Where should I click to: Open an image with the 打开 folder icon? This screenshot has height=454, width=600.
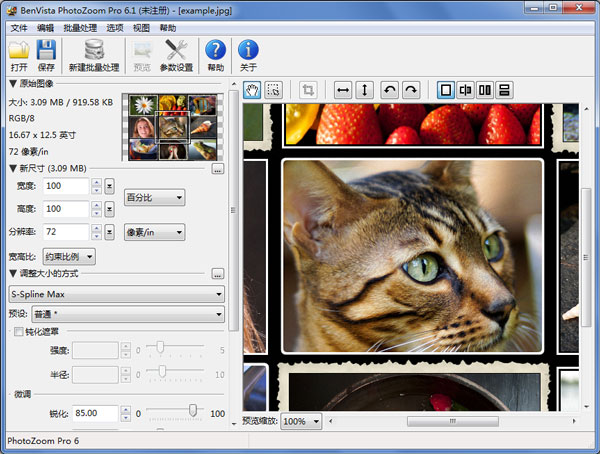click(x=19, y=56)
